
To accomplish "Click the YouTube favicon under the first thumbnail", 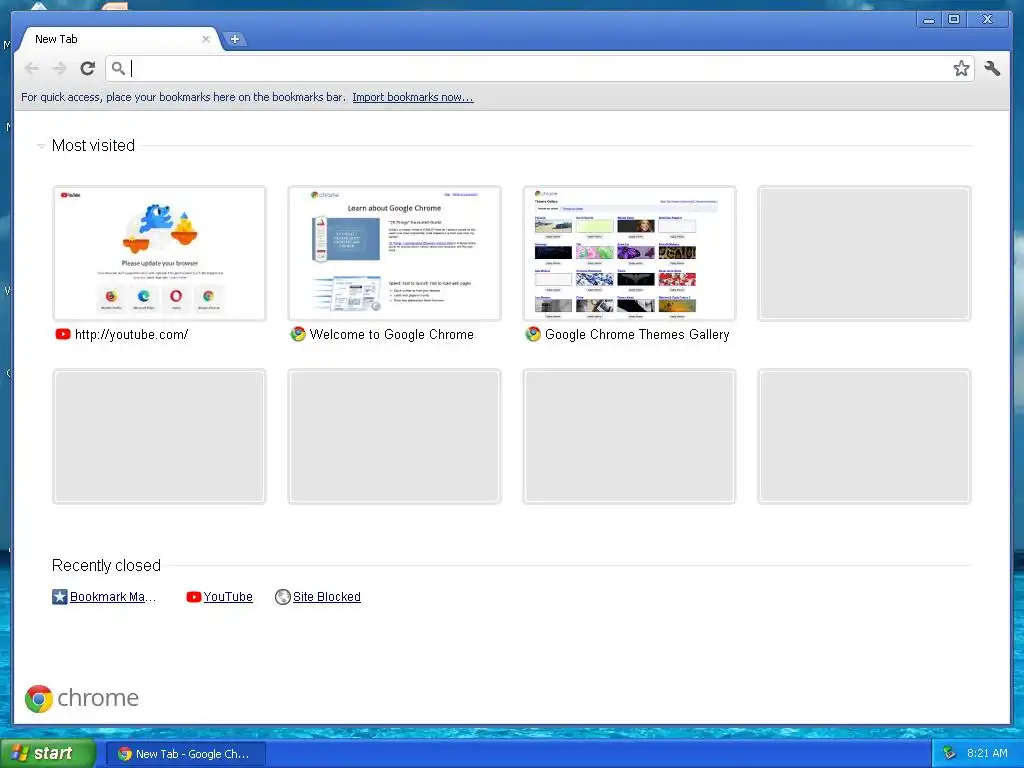I will (63, 334).
